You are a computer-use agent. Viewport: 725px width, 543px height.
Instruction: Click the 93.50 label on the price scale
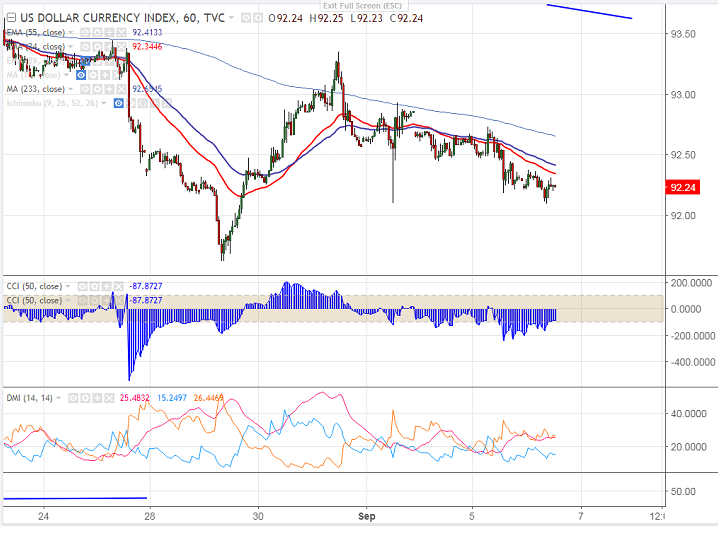pos(683,34)
